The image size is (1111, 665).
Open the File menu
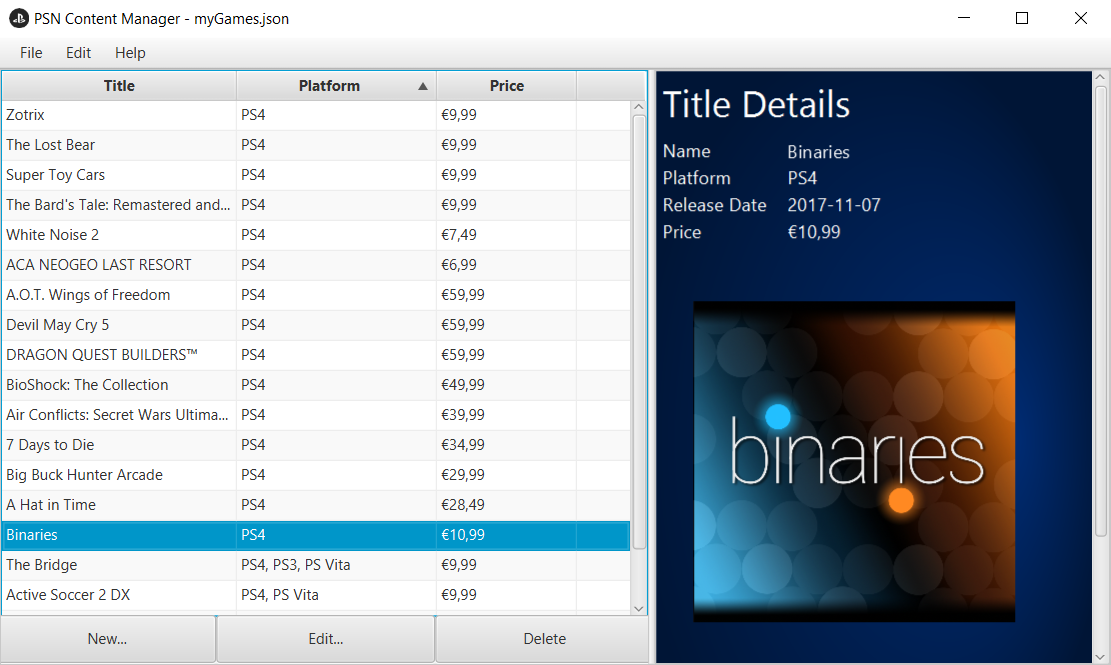31,53
